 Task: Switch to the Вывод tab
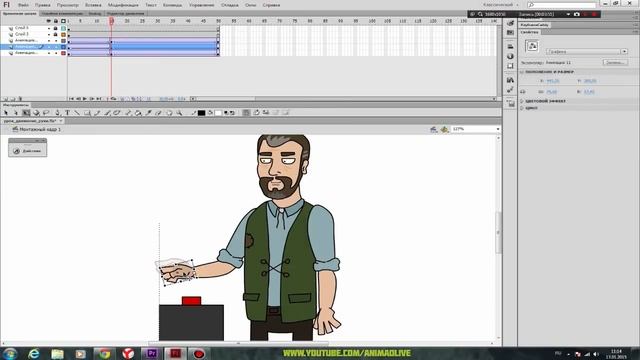pos(95,13)
